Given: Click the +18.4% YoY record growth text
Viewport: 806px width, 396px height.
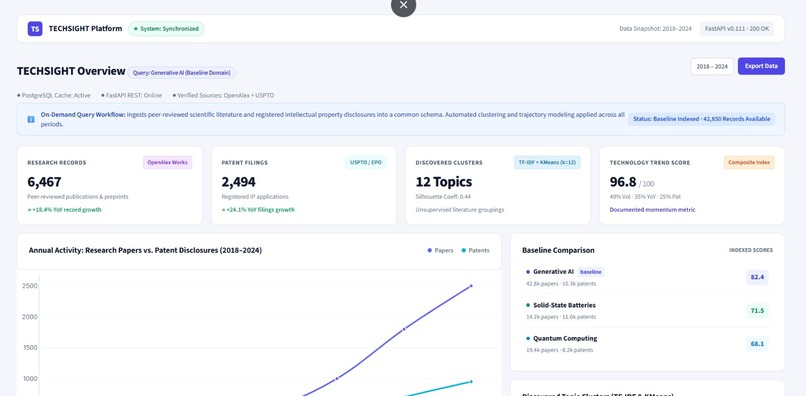Looking at the screenshot, I should pos(64,210).
